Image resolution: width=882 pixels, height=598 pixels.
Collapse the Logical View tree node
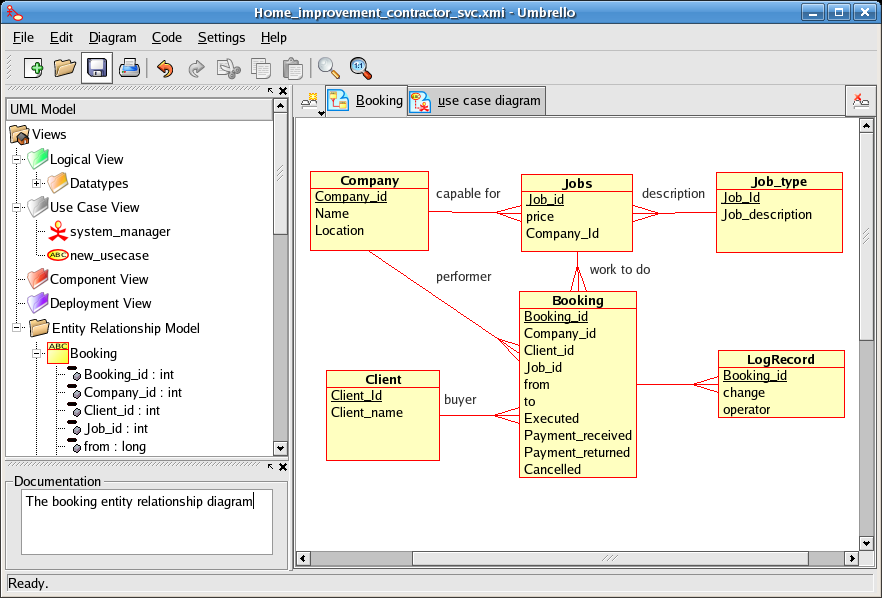click(x=16, y=159)
